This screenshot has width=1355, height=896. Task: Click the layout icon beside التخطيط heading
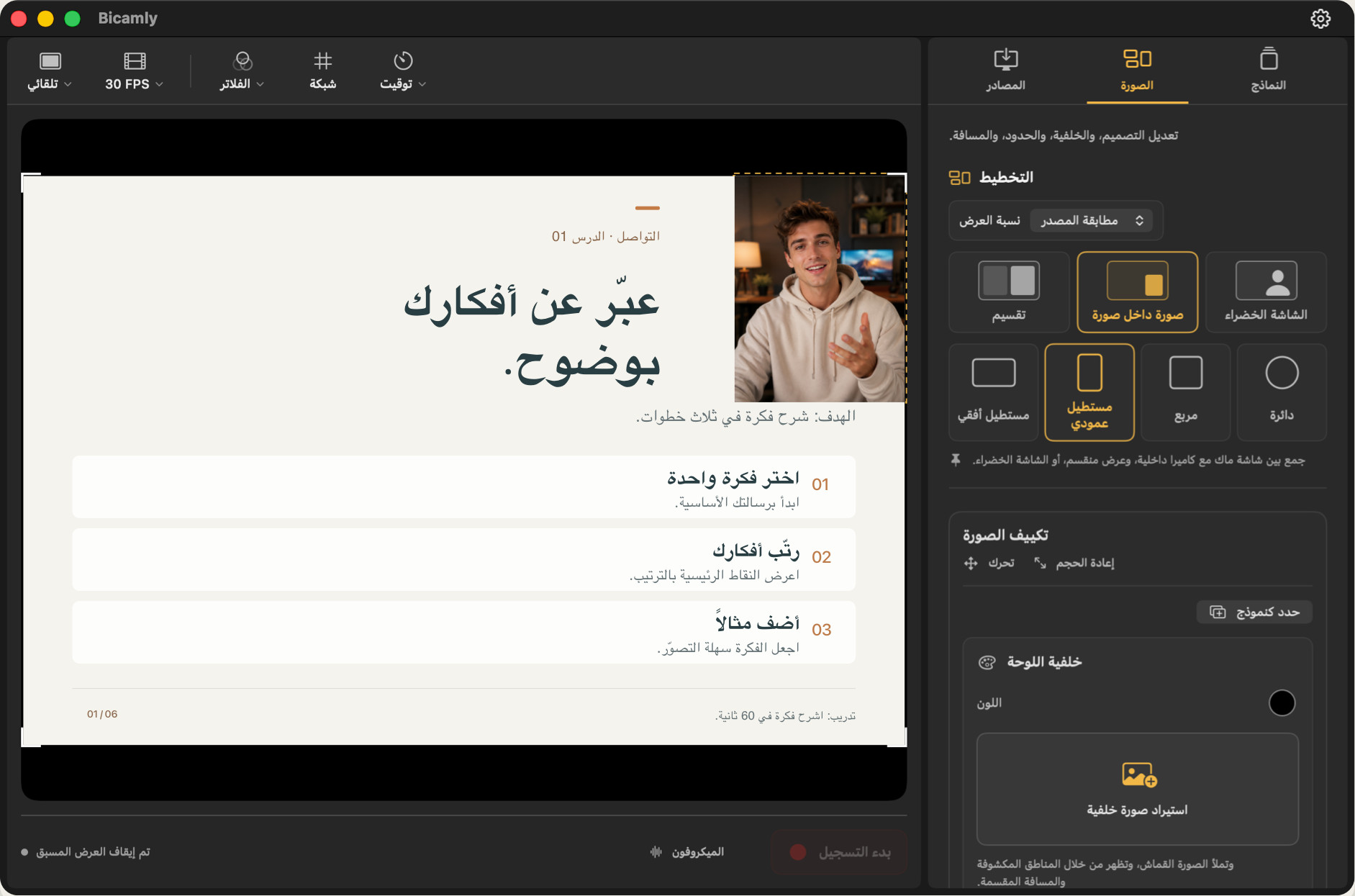point(959,178)
